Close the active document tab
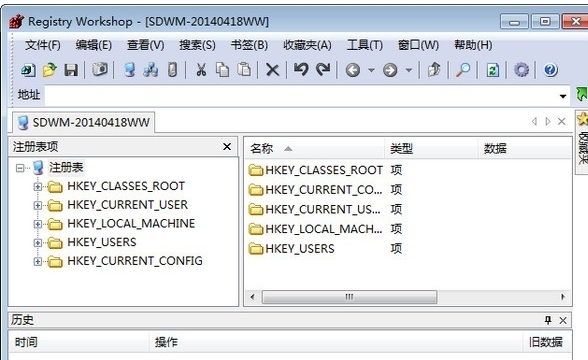The height and width of the screenshot is (360, 588). [x=561, y=122]
